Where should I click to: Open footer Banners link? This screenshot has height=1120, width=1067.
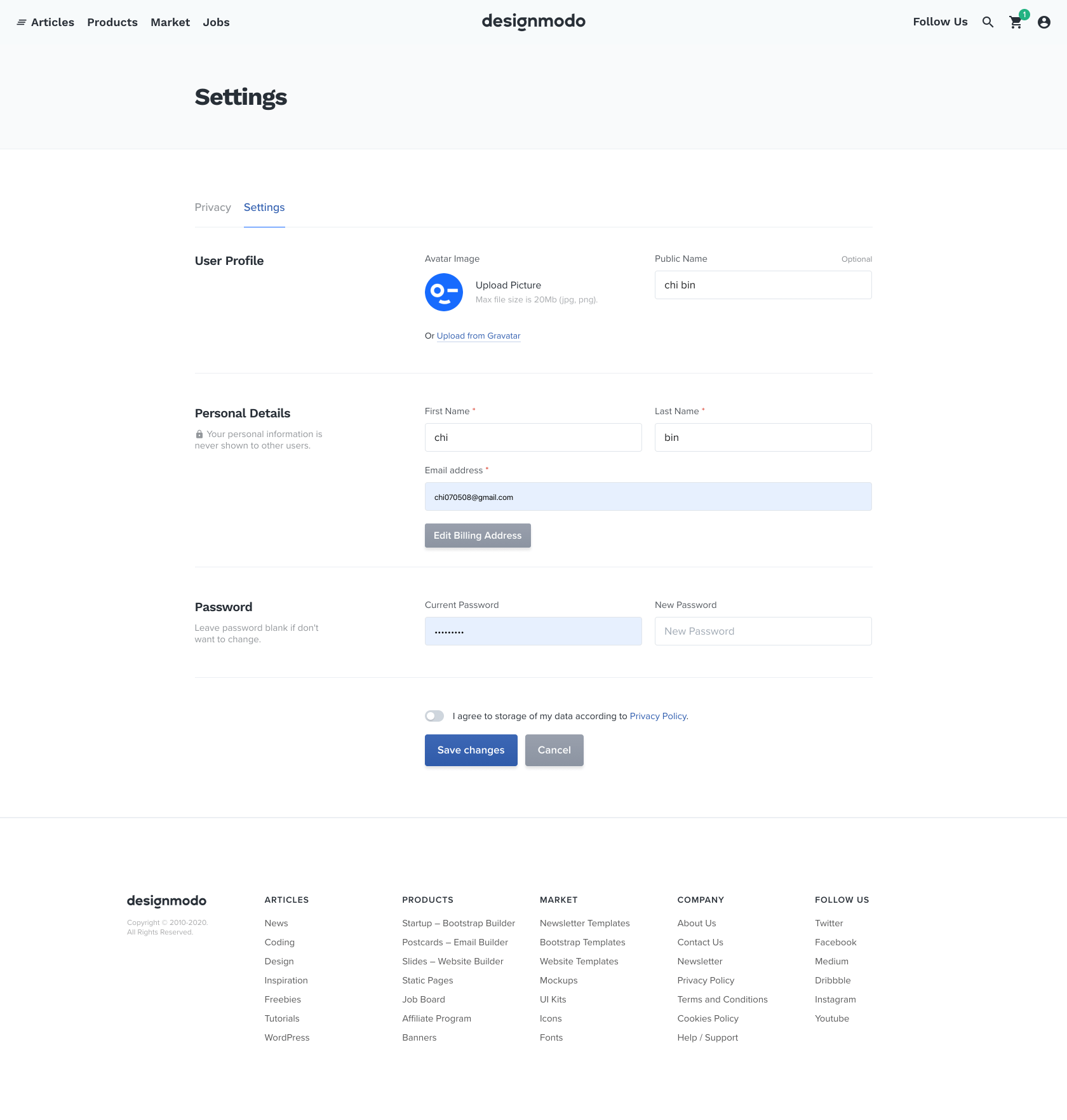click(x=419, y=1037)
